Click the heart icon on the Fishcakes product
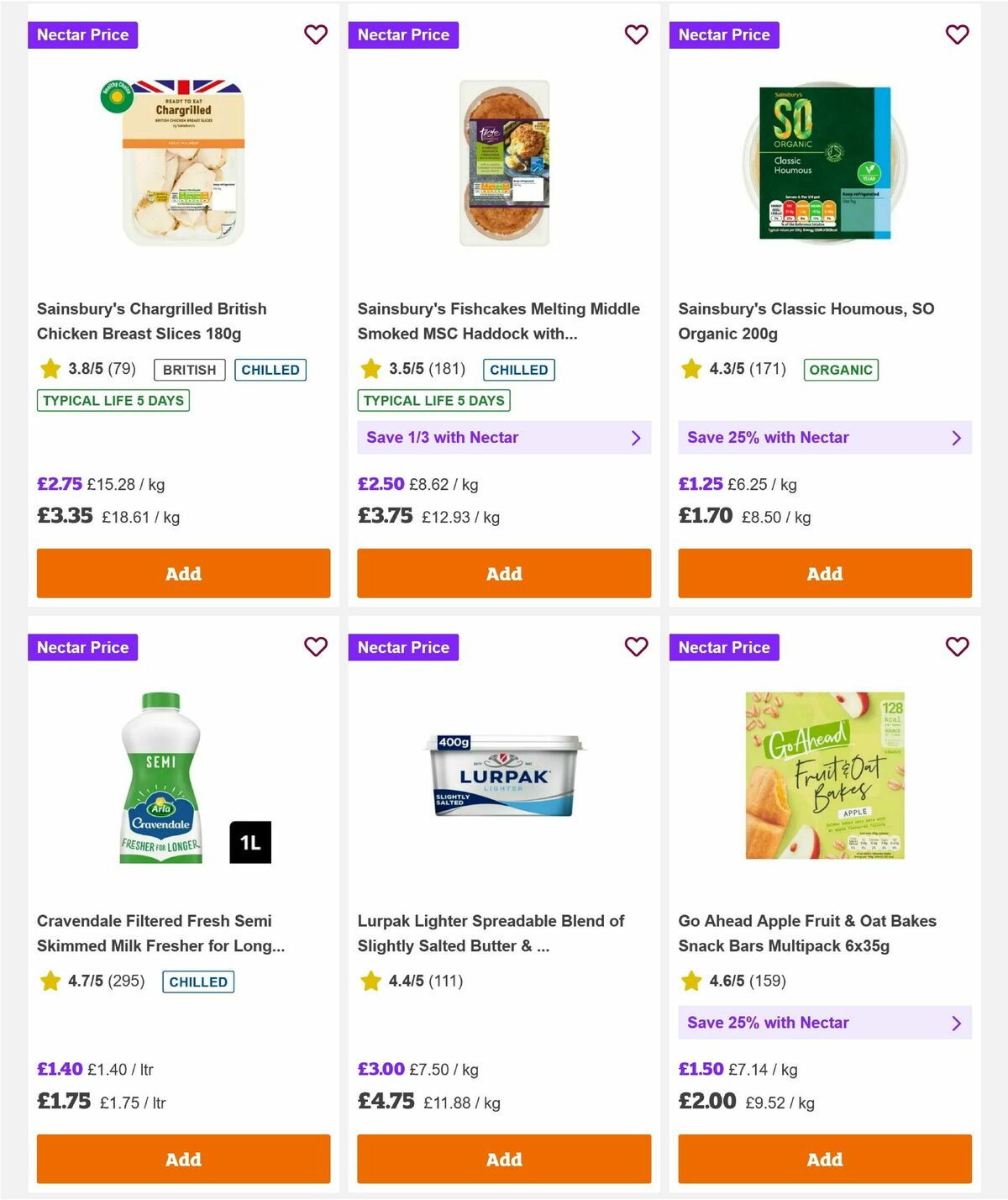Image resolution: width=1008 pixels, height=1200 pixels. 636,34
